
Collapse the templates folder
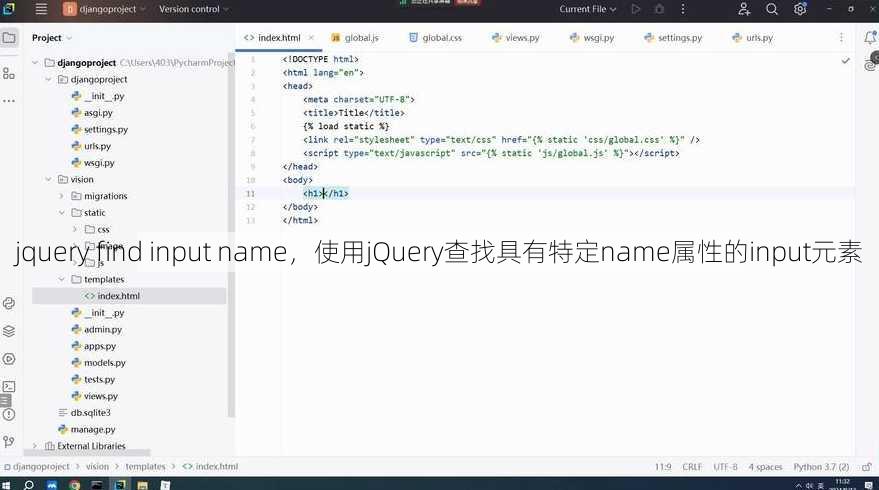[62, 279]
